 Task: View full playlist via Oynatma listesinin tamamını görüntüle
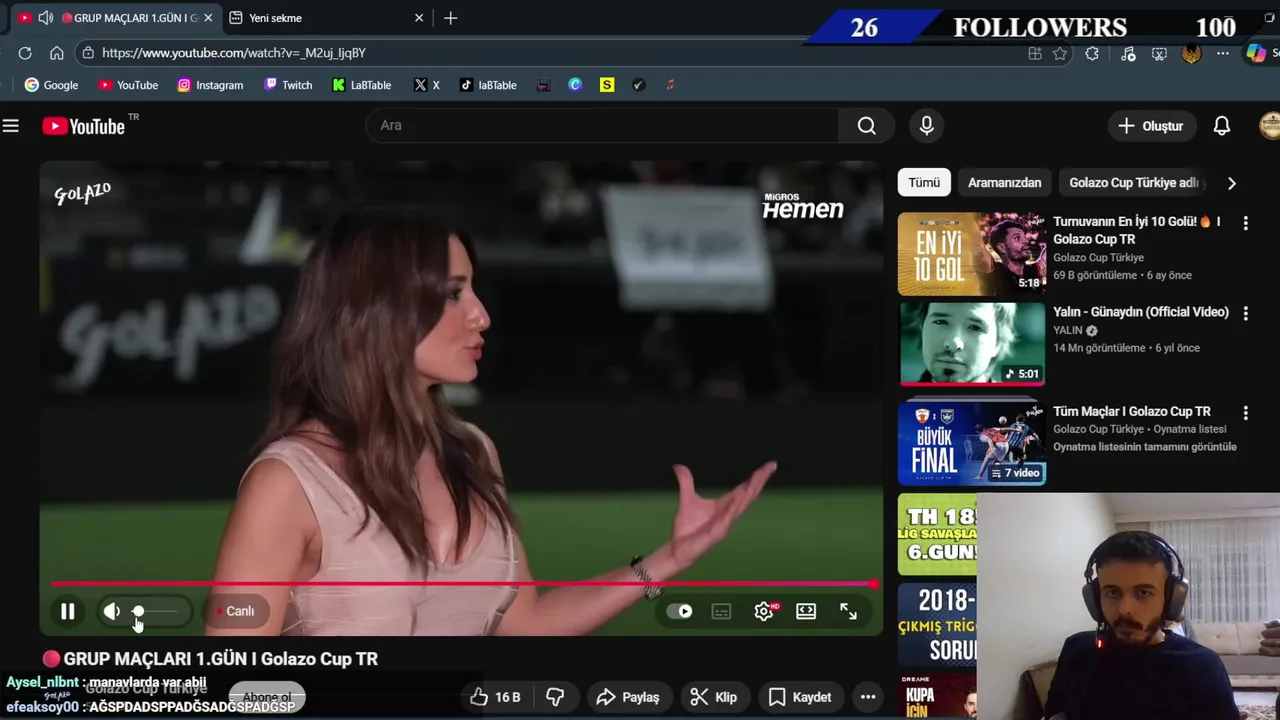(x=1145, y=447)
